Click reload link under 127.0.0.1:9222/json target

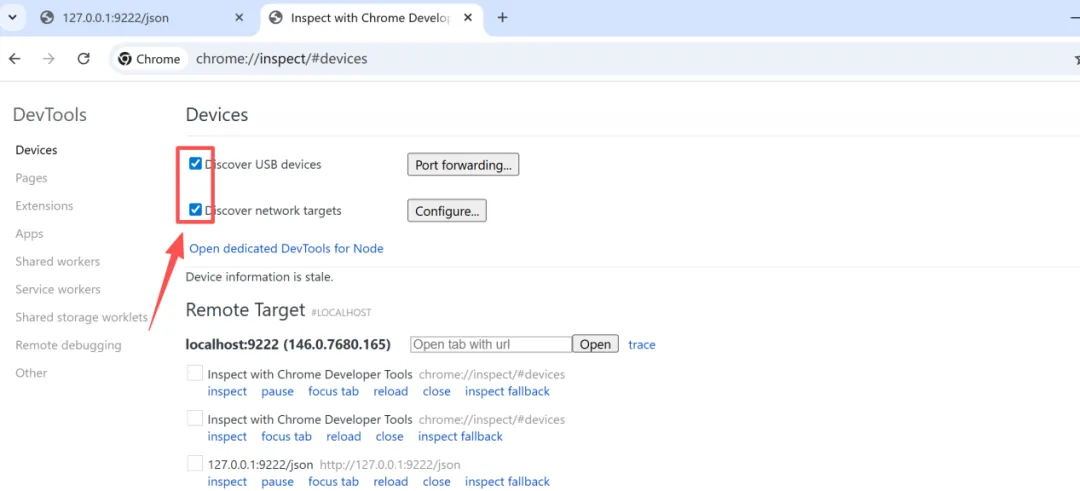[391, 481]
